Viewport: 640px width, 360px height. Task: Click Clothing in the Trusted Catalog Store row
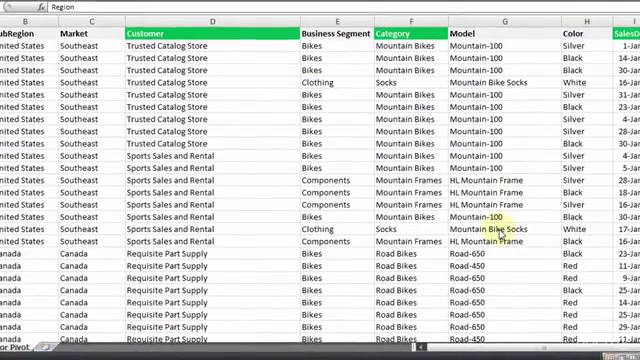pyautogui.click(x=318, y=82)
